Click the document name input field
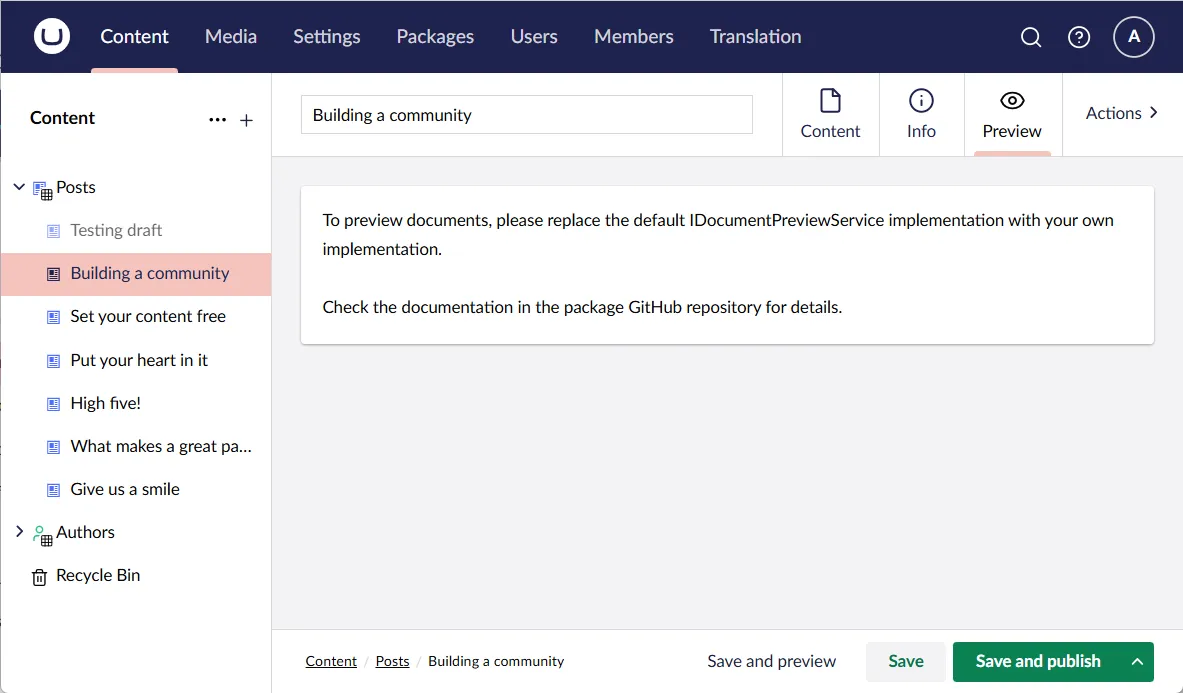The height and width of the screenshot is (693, 1183). point(526,115)
